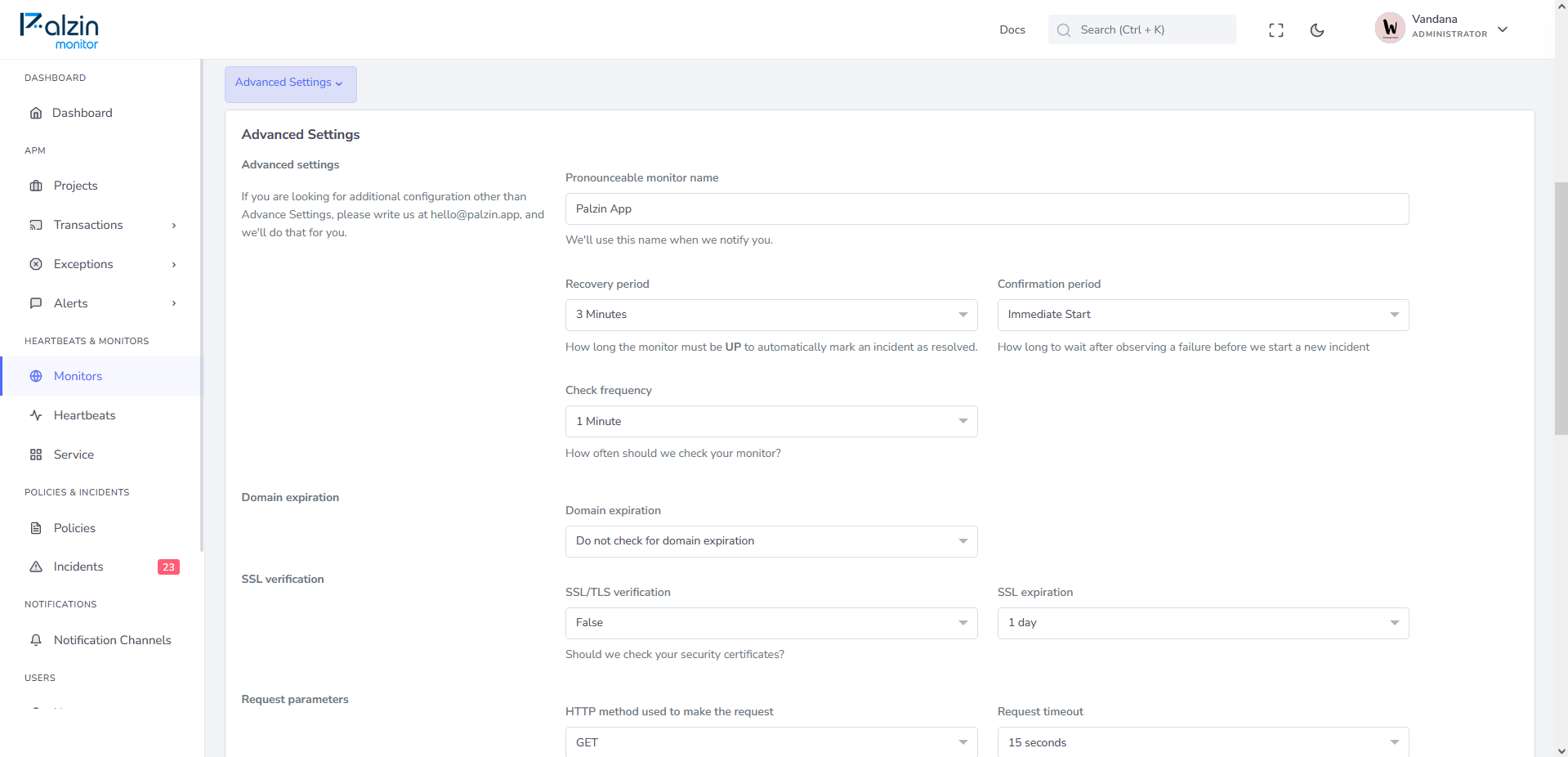This screenshot has width=1568, height=757.
Task: Open the Advanced Settings tab dropdown
Action: [290, 84]
